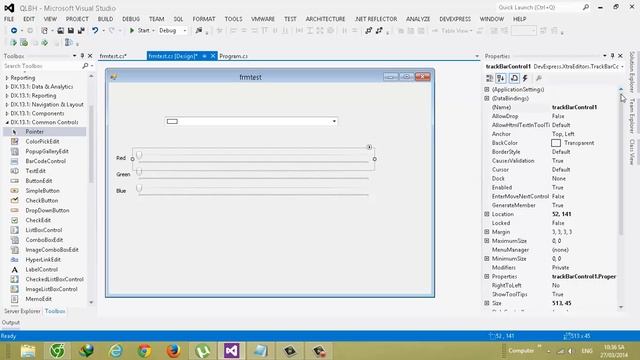Open the Debug configuration dropdown
Image resolution: width=640 pixels, height=360 pixels.
pos(184,31)
